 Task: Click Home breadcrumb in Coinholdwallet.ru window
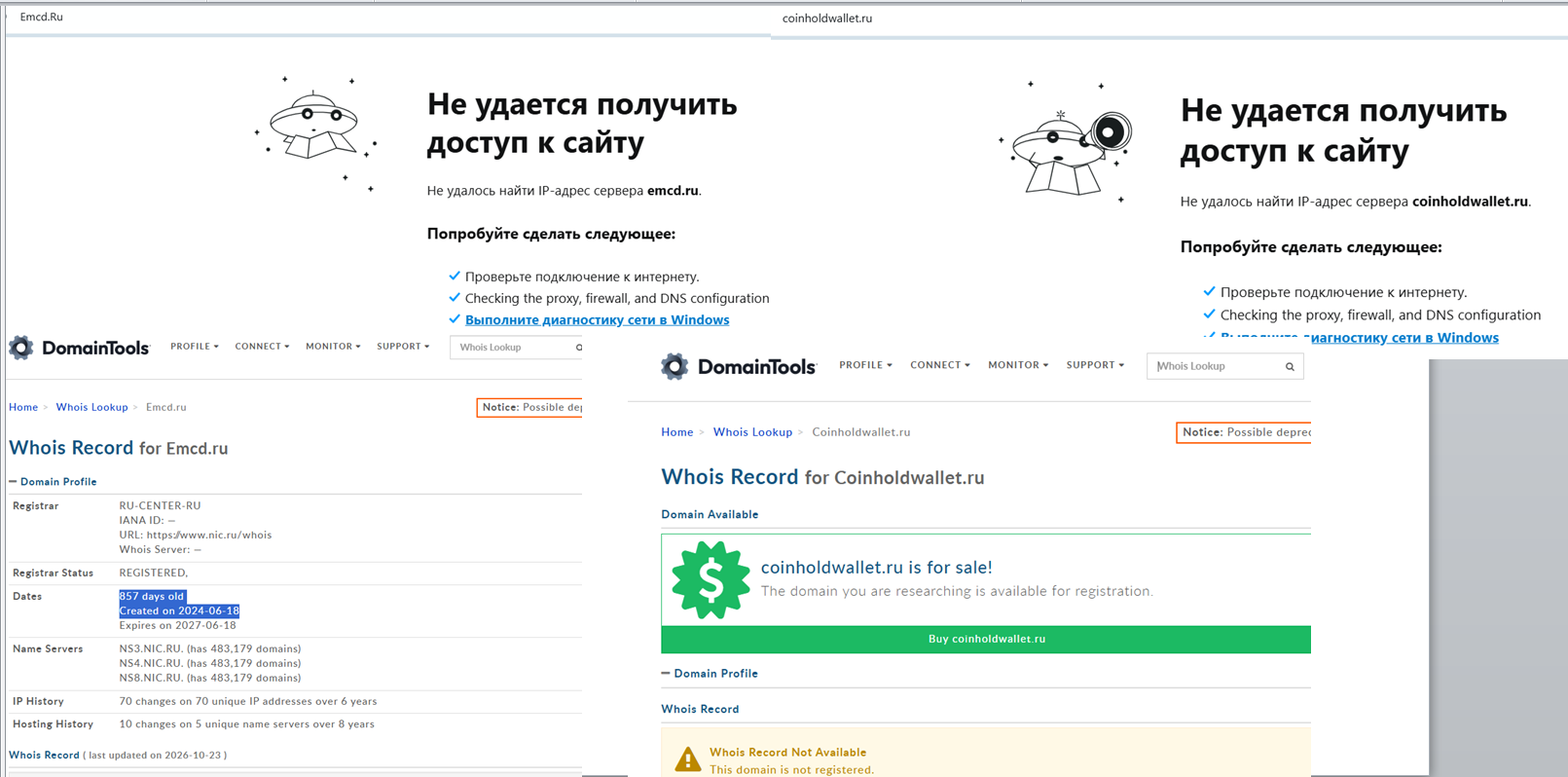point(677,432)
